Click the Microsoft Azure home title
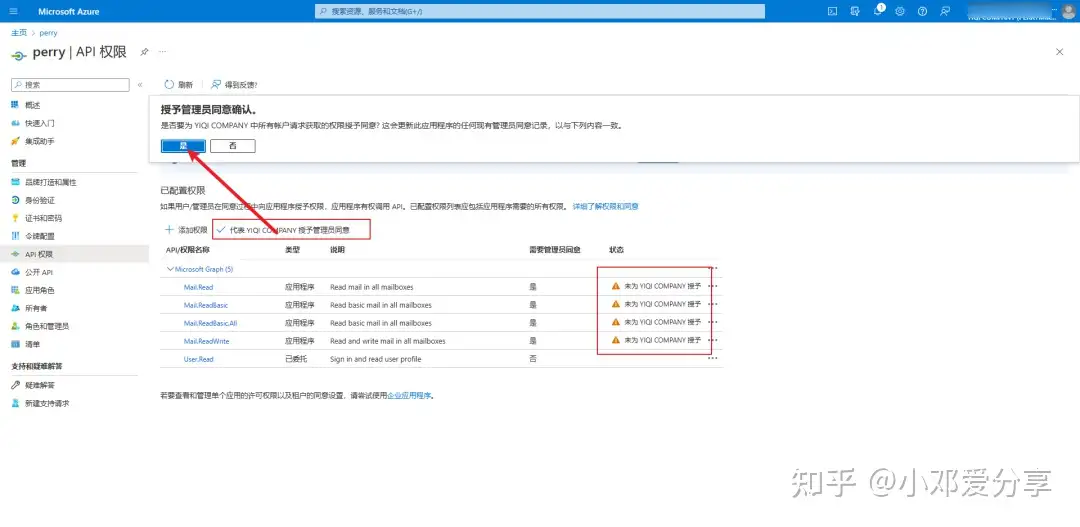Image resolution: width=1080 pixels, height=527 pixels. pos(68,12)
